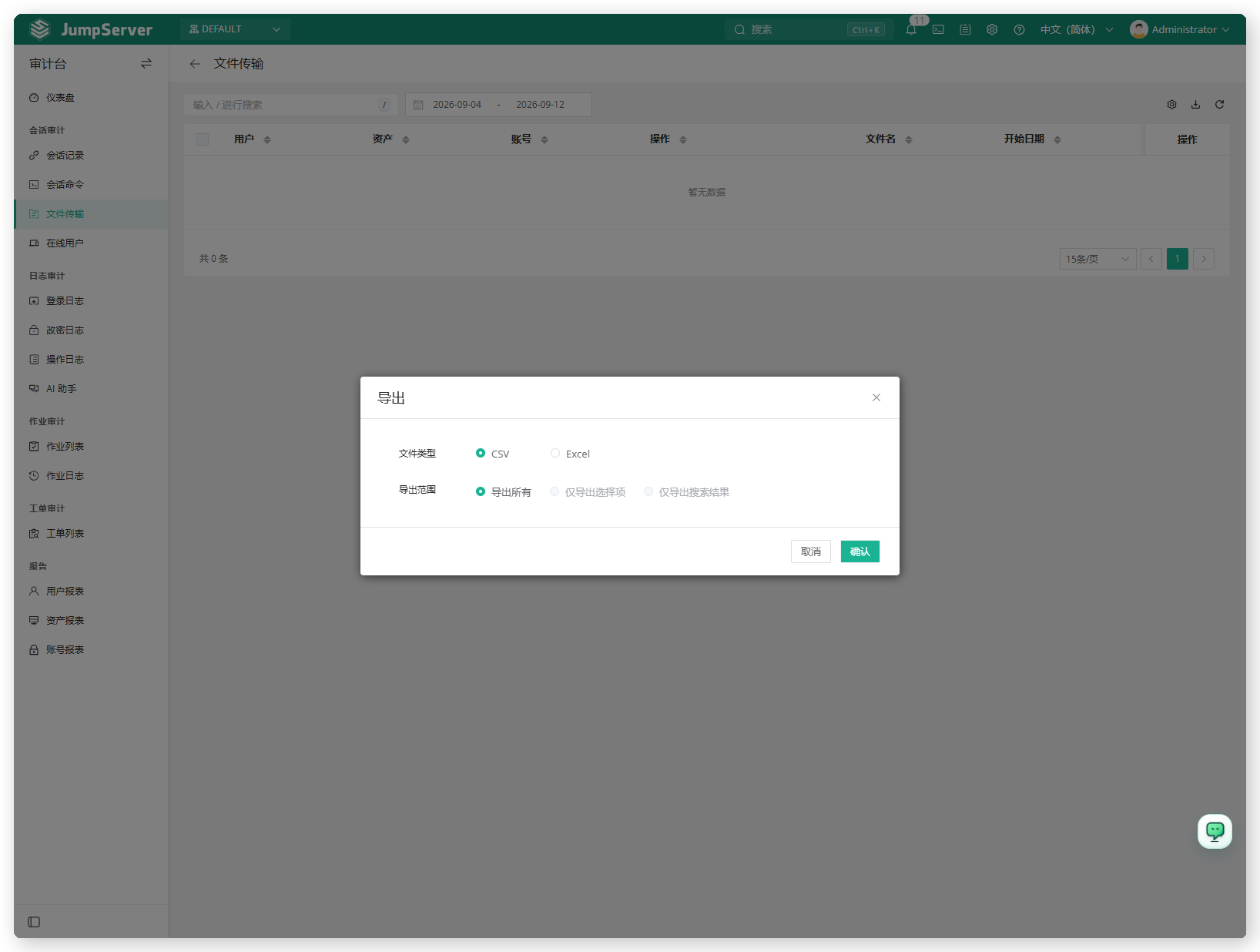Open the notification bell icon
Image resolution: width=1260 pixels, height=952 pixels.
911,29
